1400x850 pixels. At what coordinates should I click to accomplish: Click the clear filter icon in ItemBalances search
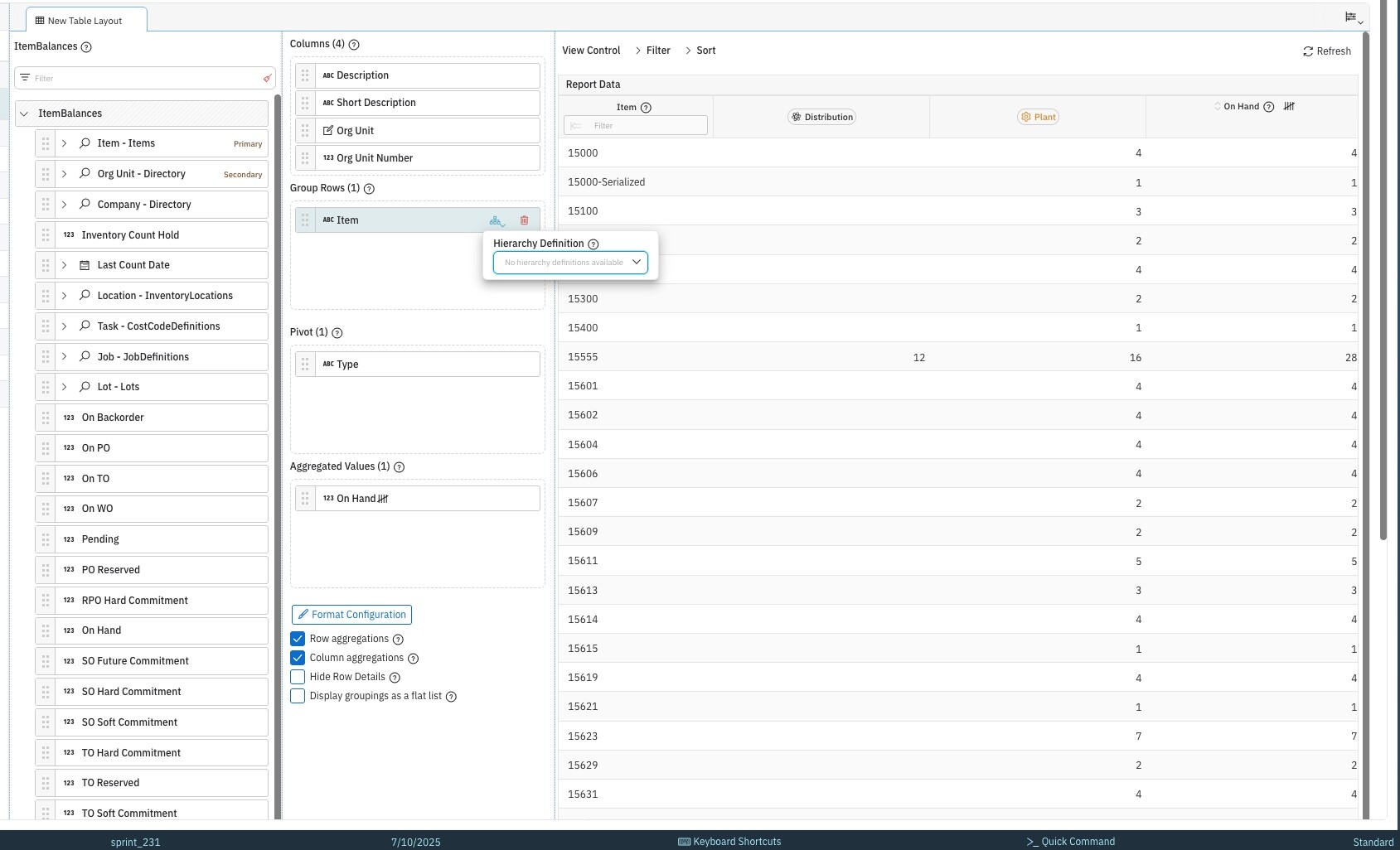coord(267,79)
